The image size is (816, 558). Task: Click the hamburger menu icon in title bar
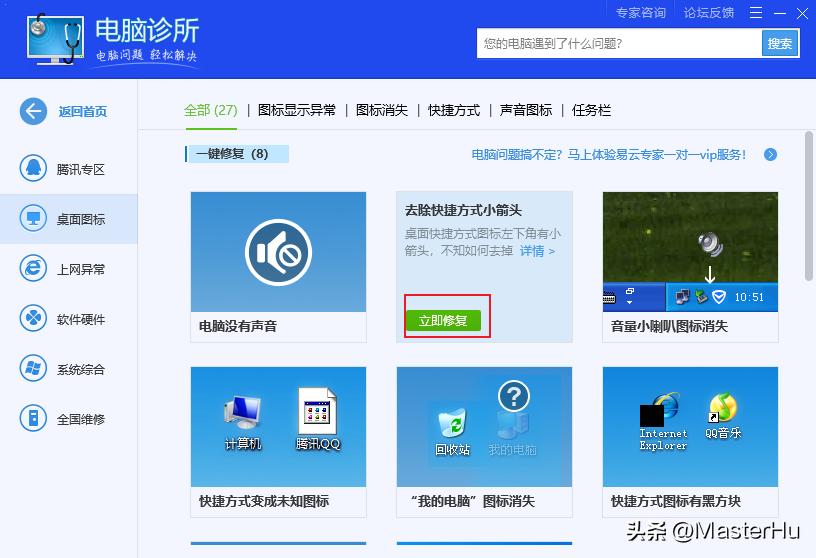(x=756, y=12)
